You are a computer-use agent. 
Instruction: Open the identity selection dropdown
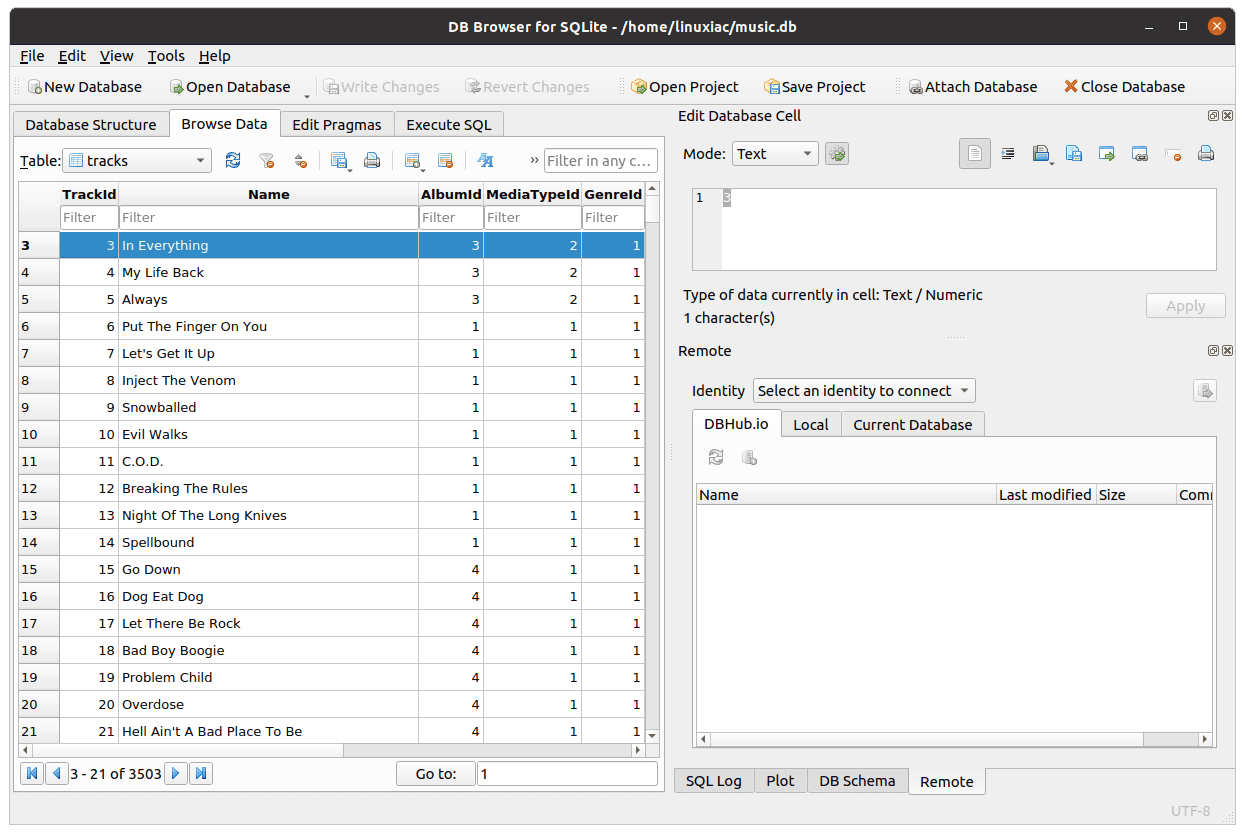click(863, 390)
